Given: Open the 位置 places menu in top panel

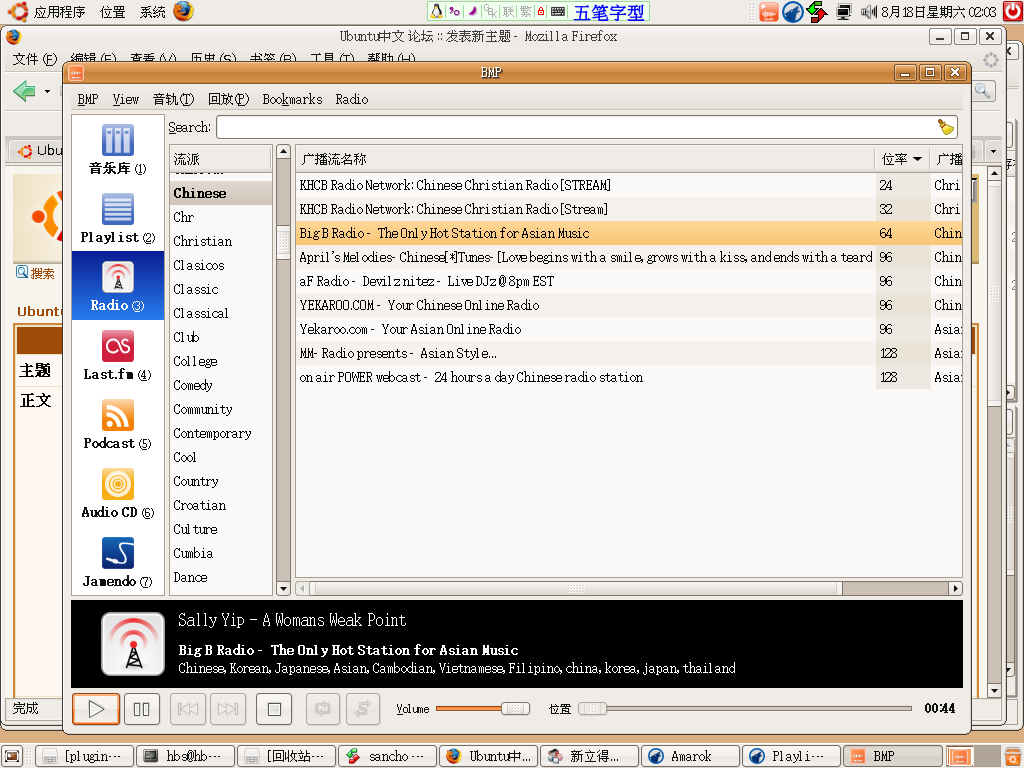Looking at the screenshot, I should coord(112,12).
